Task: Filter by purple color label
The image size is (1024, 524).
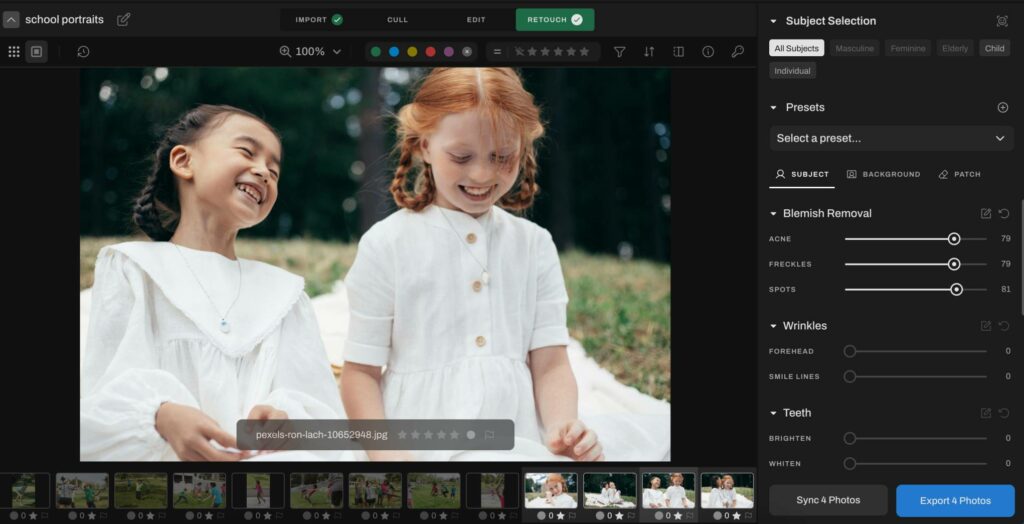Action: [x=449, y=52]
